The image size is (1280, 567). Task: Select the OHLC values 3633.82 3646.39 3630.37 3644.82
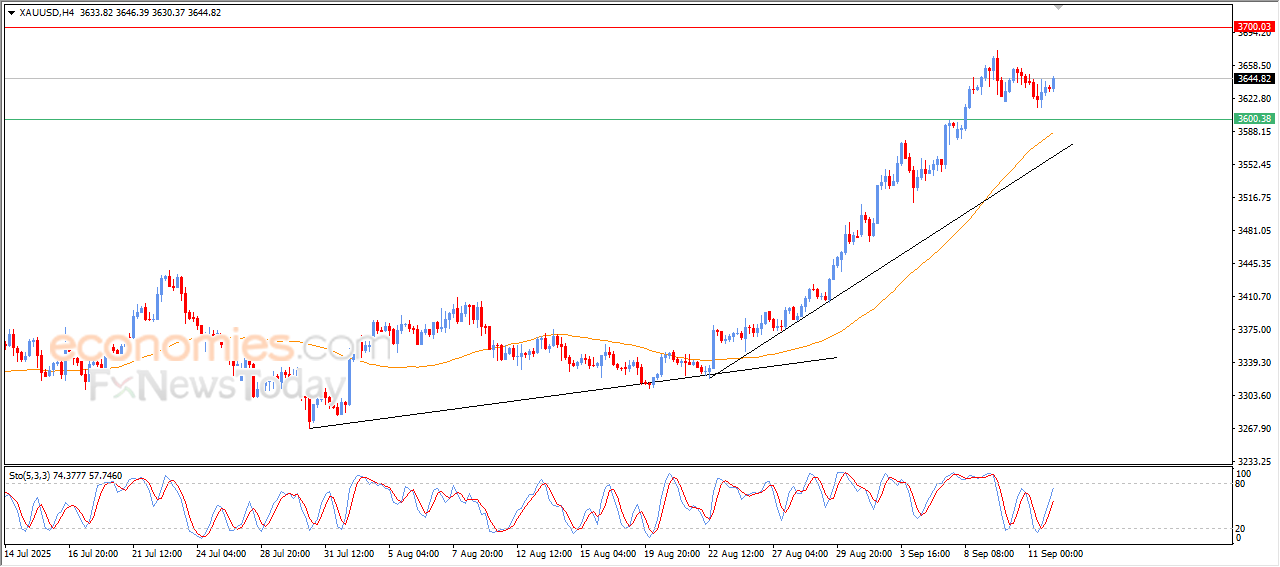151,13
